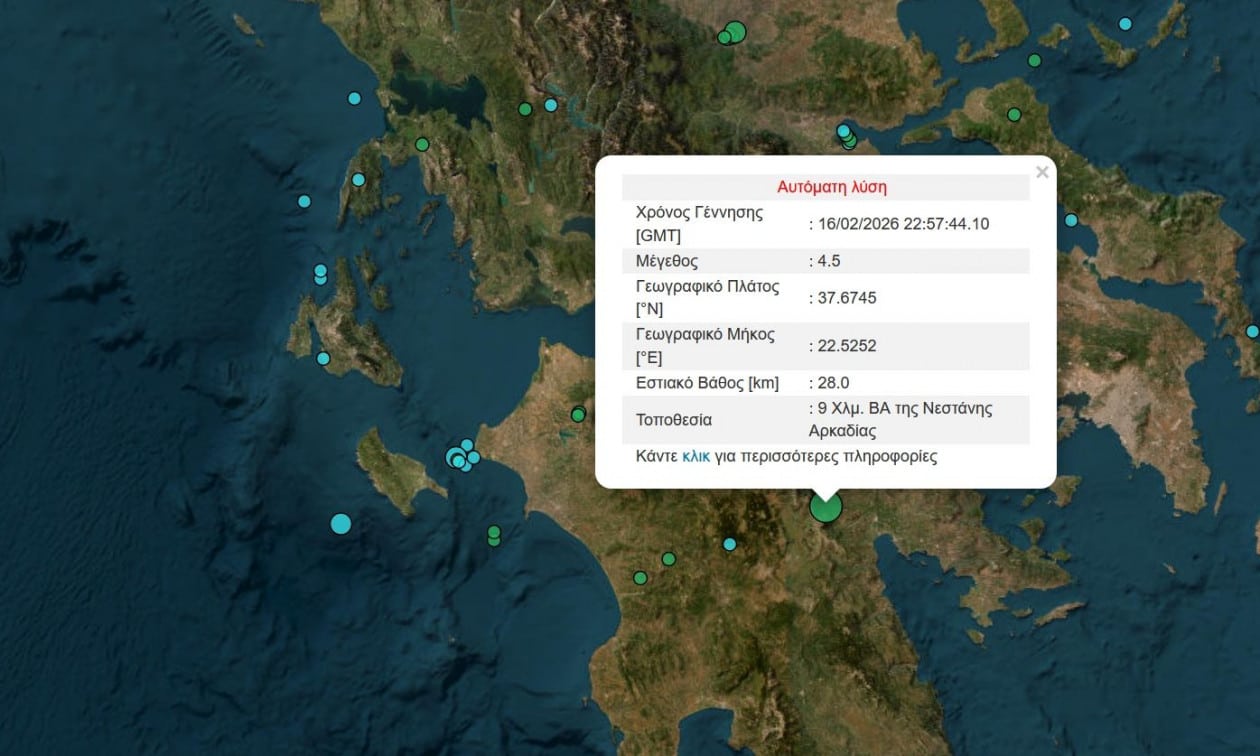Click the cyan marker on Zakynthos island

pyautogui.click(x=321, y=356)
